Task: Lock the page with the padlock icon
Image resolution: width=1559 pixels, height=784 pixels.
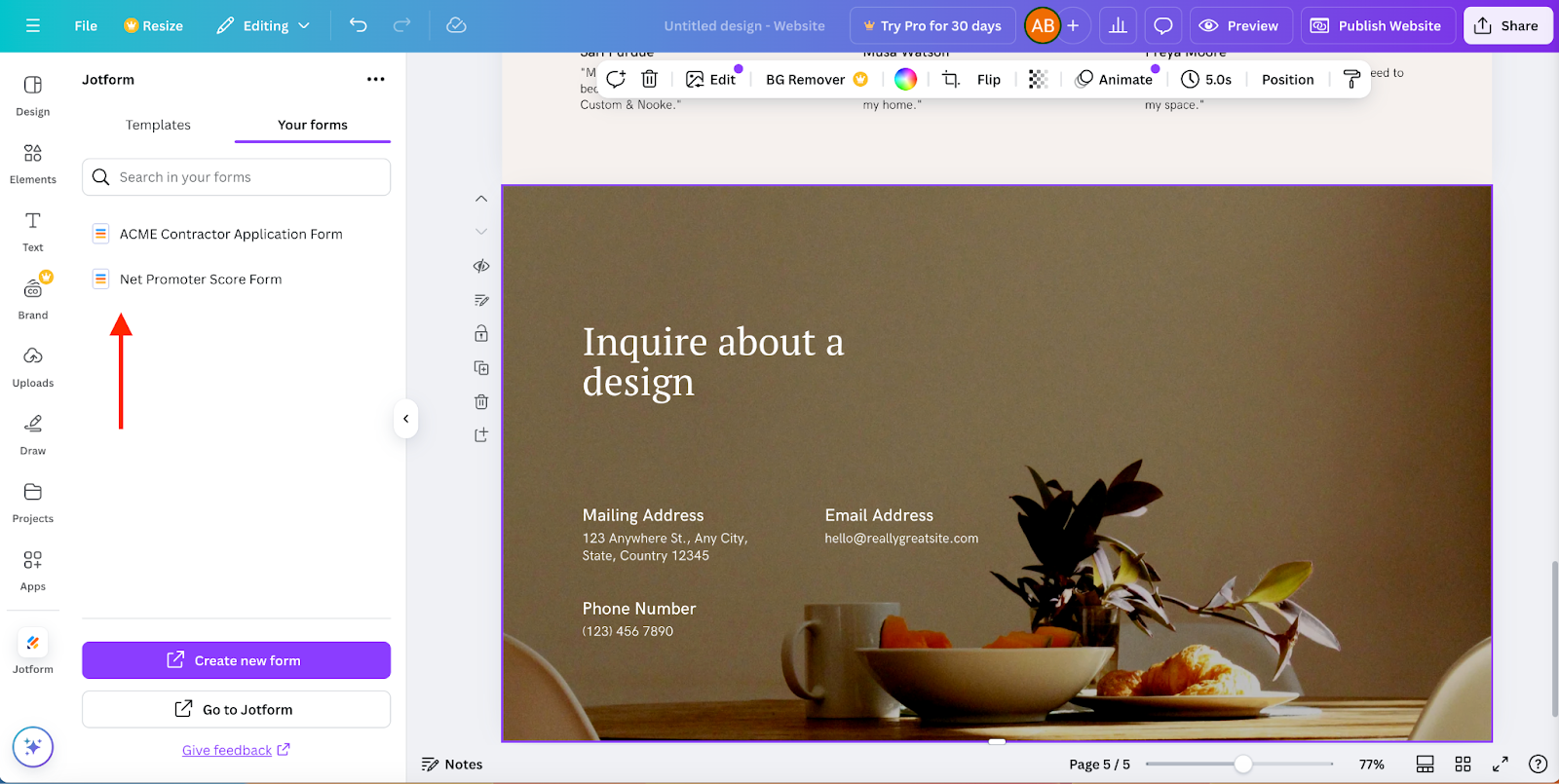Action: click(481, 334)
